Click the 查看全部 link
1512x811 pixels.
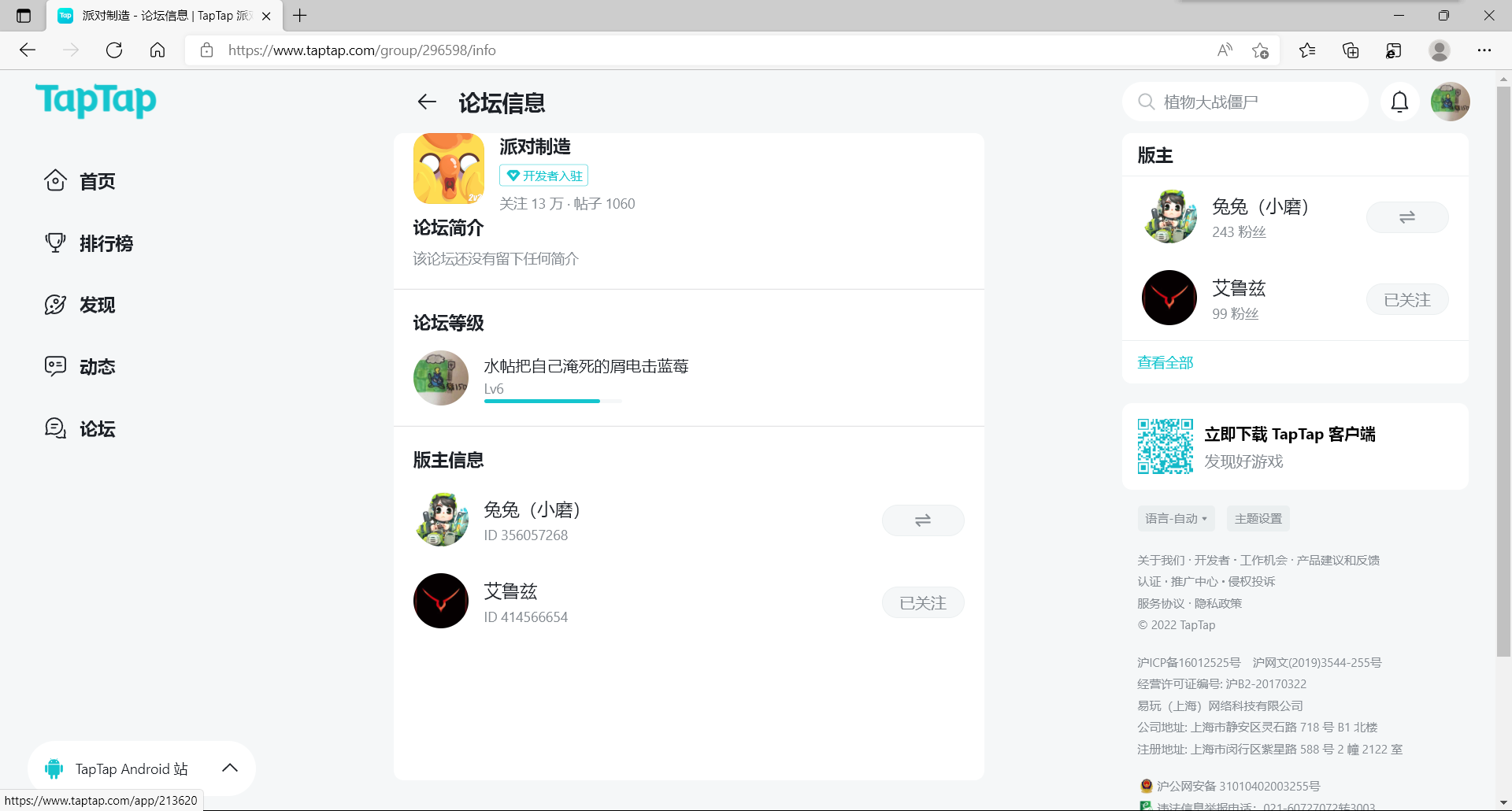click(x=1165, y=362)
